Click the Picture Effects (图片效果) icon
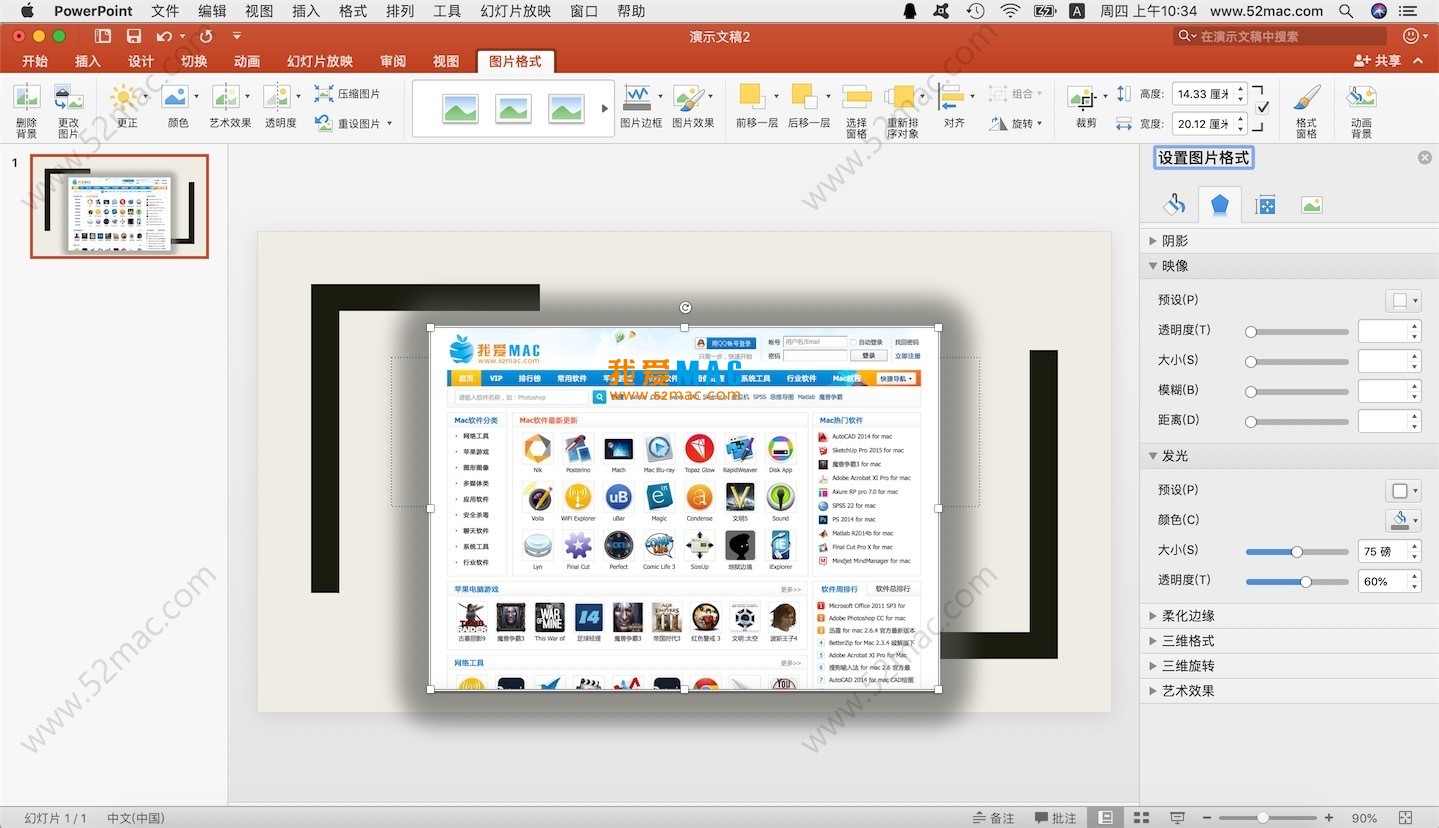 pyautogui.click(x=689, y=97)
